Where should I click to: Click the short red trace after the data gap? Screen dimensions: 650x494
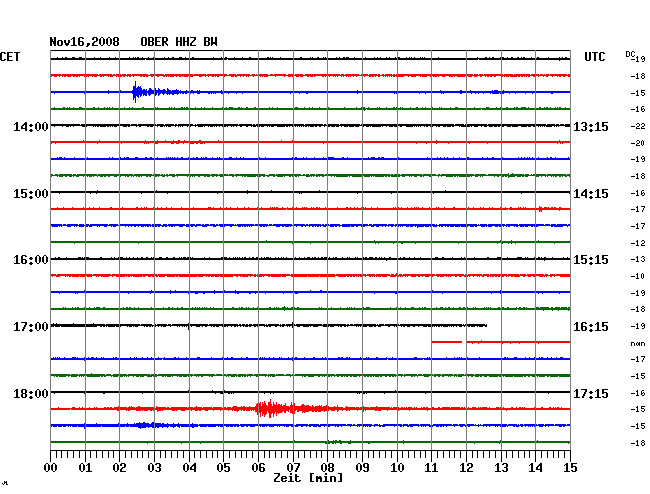tap(447, 342)
